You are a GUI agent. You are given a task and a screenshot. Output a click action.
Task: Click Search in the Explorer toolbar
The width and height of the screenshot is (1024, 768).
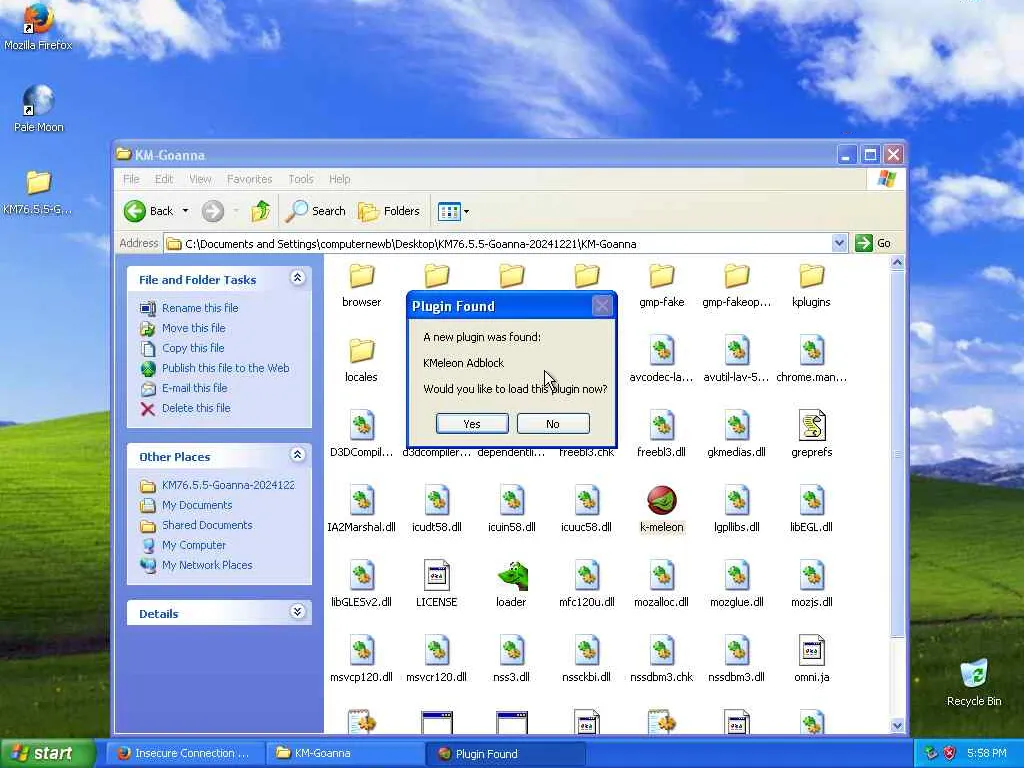click(x=317, y=211)
